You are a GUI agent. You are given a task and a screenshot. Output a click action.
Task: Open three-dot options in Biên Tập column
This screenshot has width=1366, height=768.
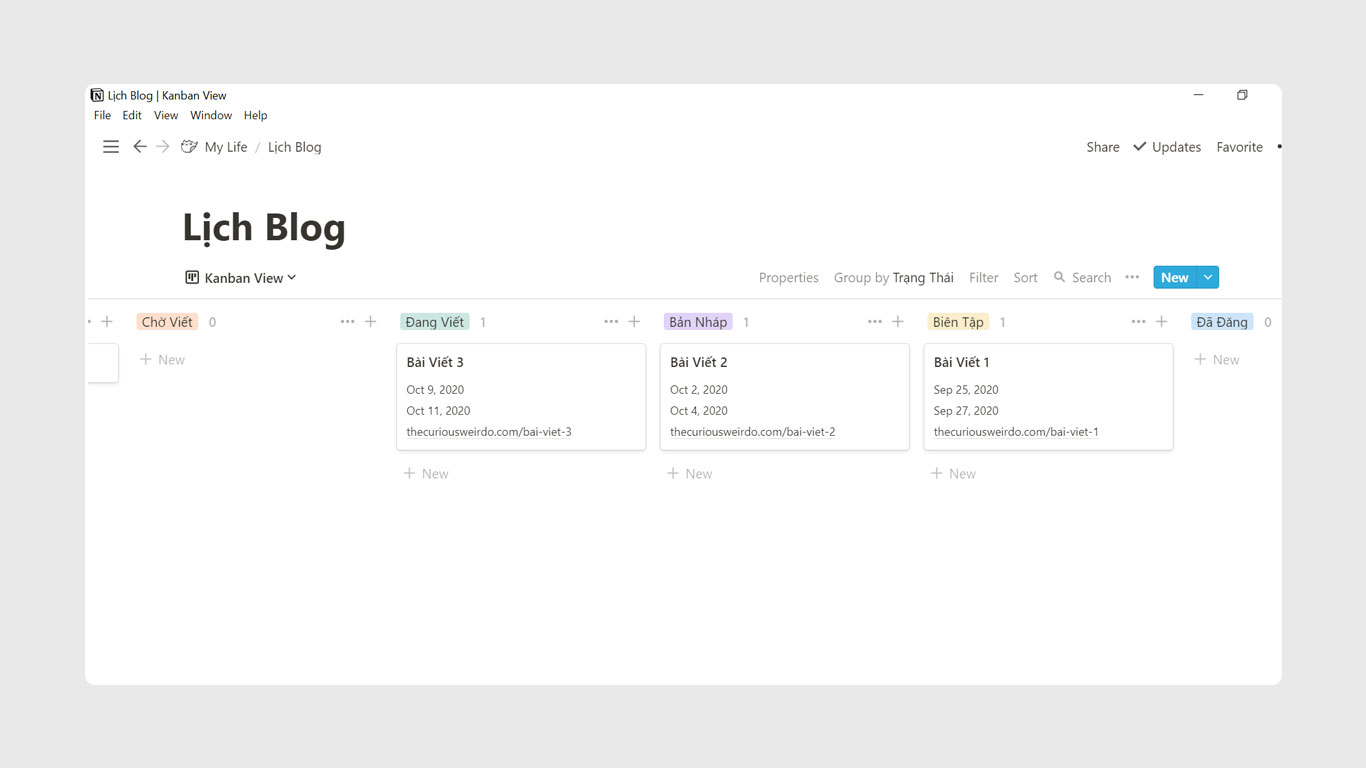(x=1138, y=322)
